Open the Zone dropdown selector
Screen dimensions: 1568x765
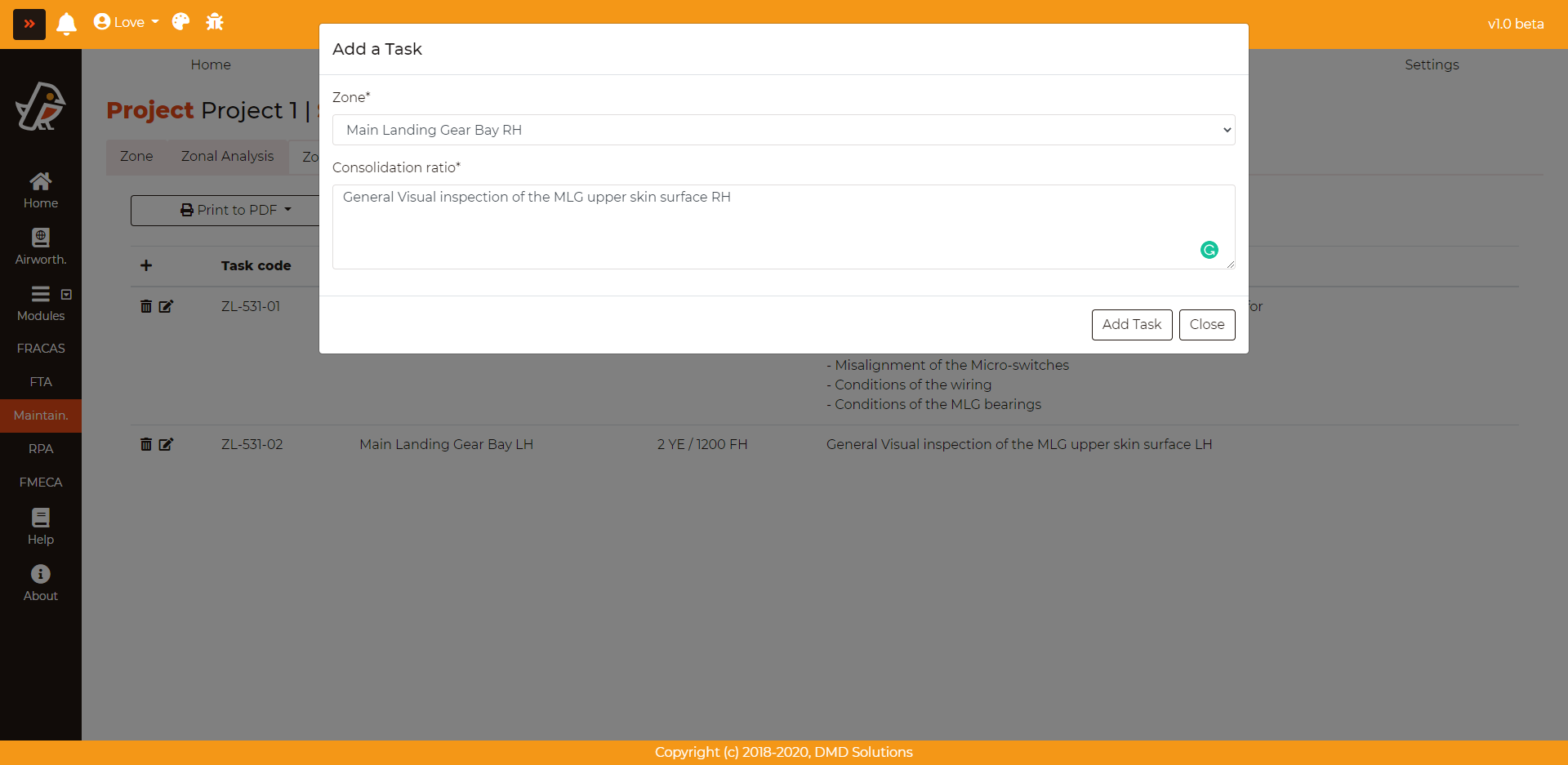pos(782,130)
